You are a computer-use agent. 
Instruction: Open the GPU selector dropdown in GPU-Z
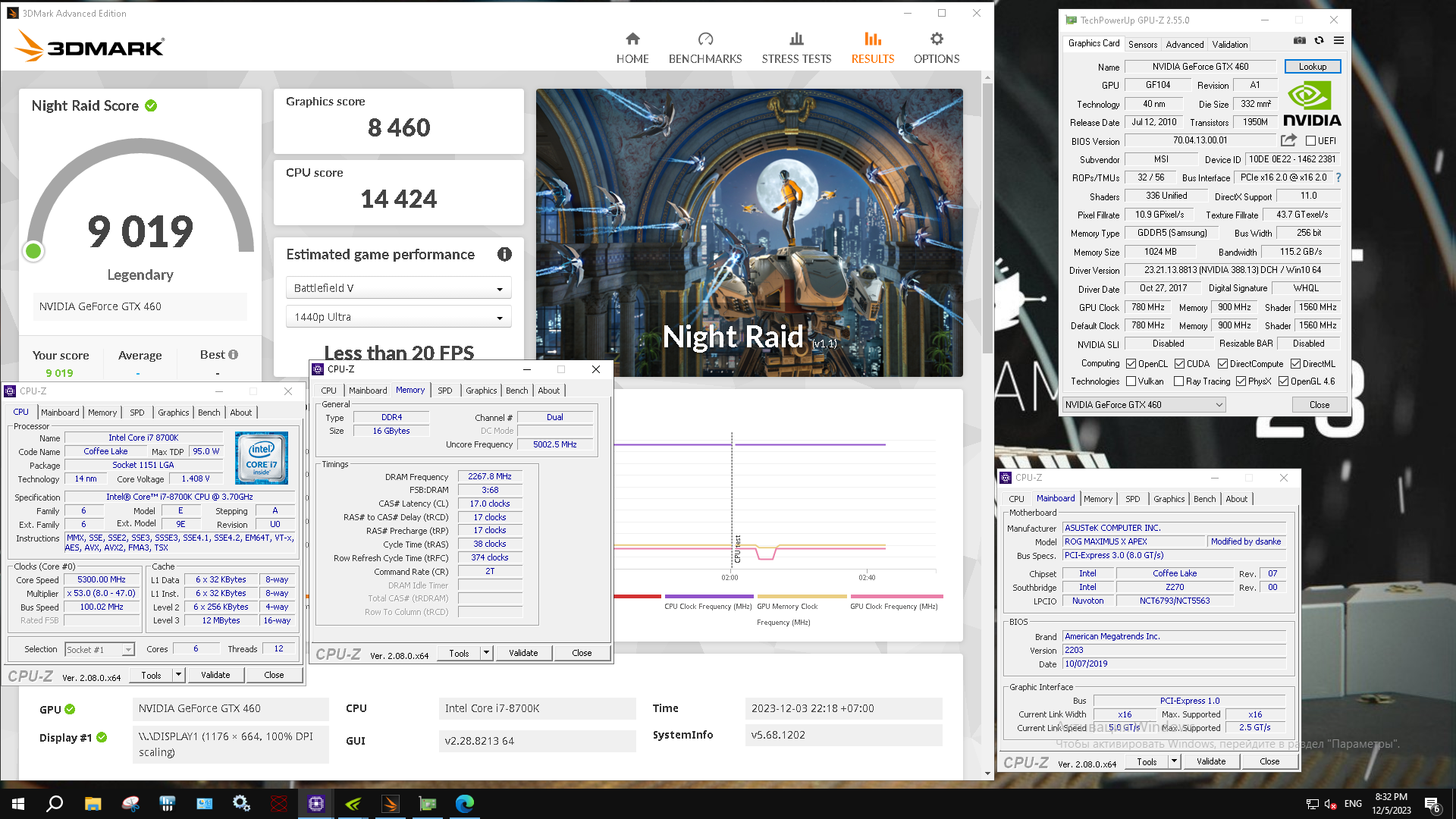(1144, 405)
